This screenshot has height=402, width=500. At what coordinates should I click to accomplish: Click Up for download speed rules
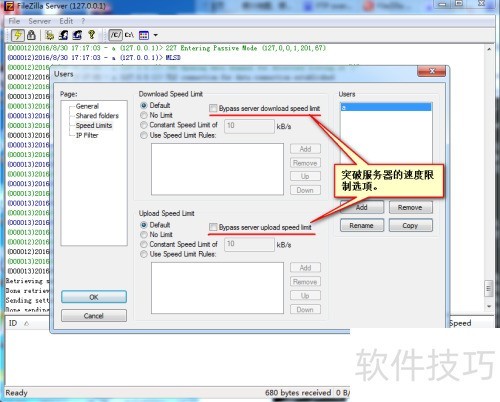click(x=305, y=176)
